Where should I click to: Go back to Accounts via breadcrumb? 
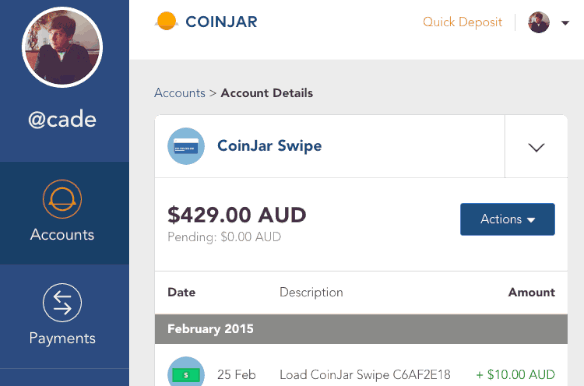click(180, 93)
